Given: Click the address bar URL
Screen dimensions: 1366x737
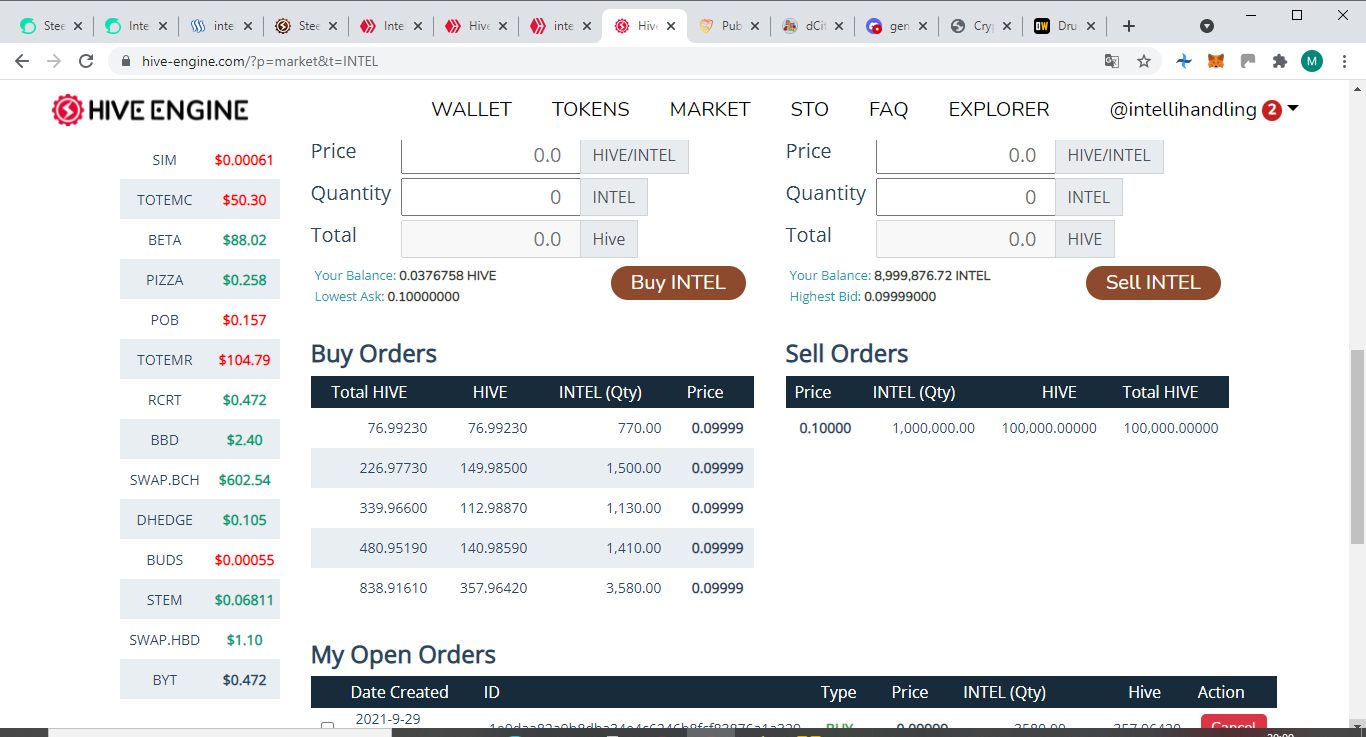Looking at the screenshot, I should click(260, 61).
